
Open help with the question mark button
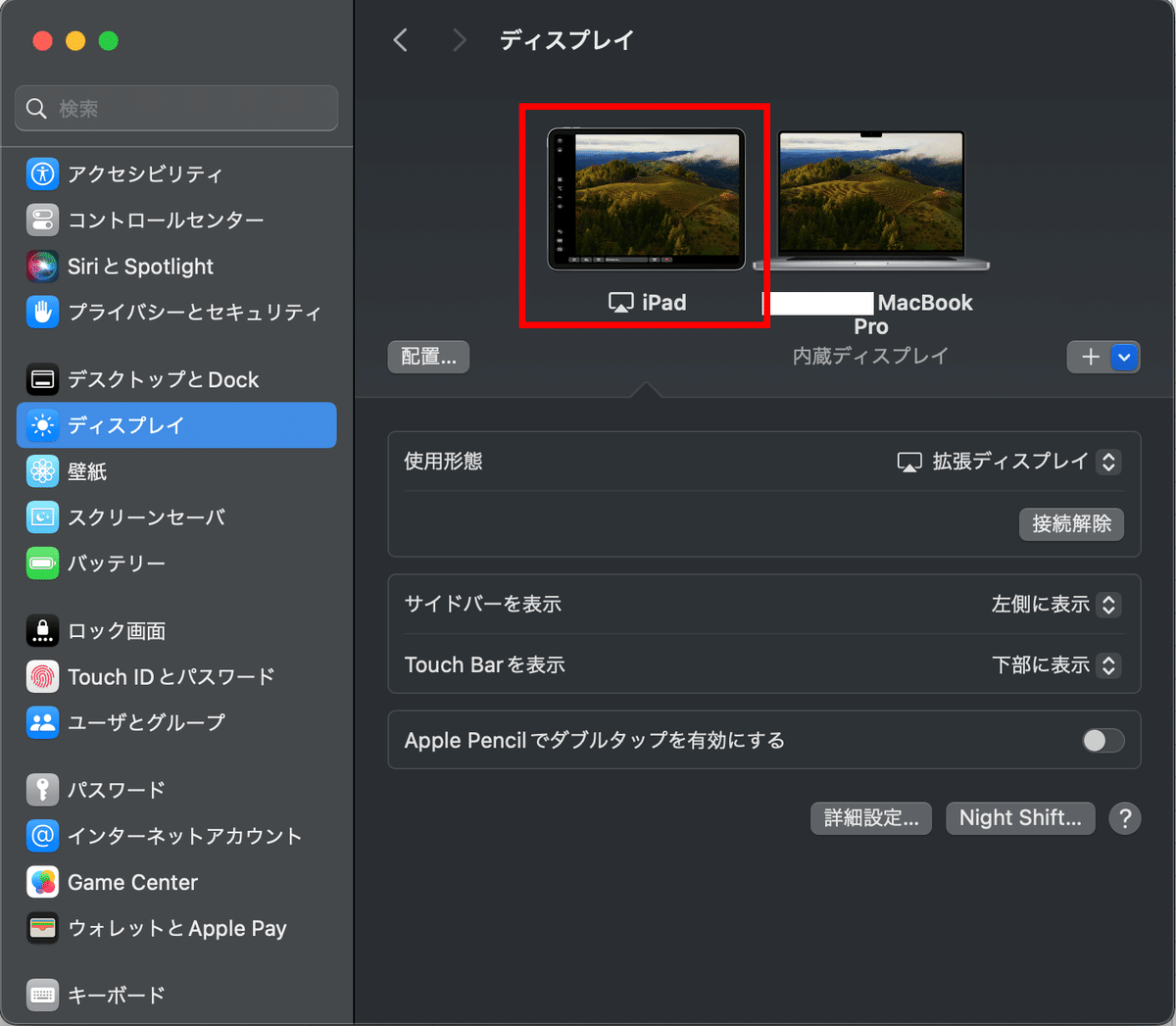tap(1125, 818)
